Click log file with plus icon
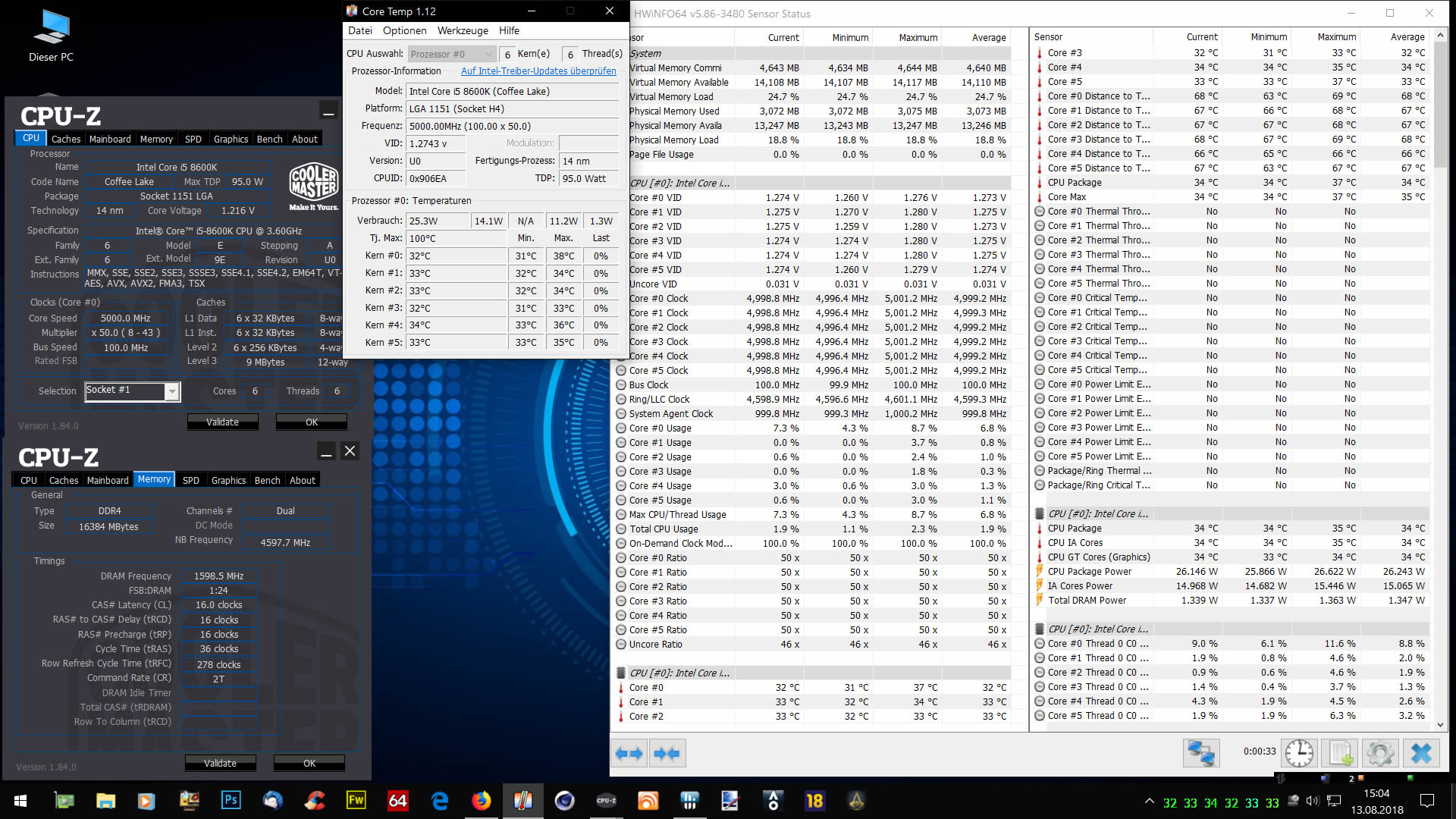 (x=1340, y=753)
